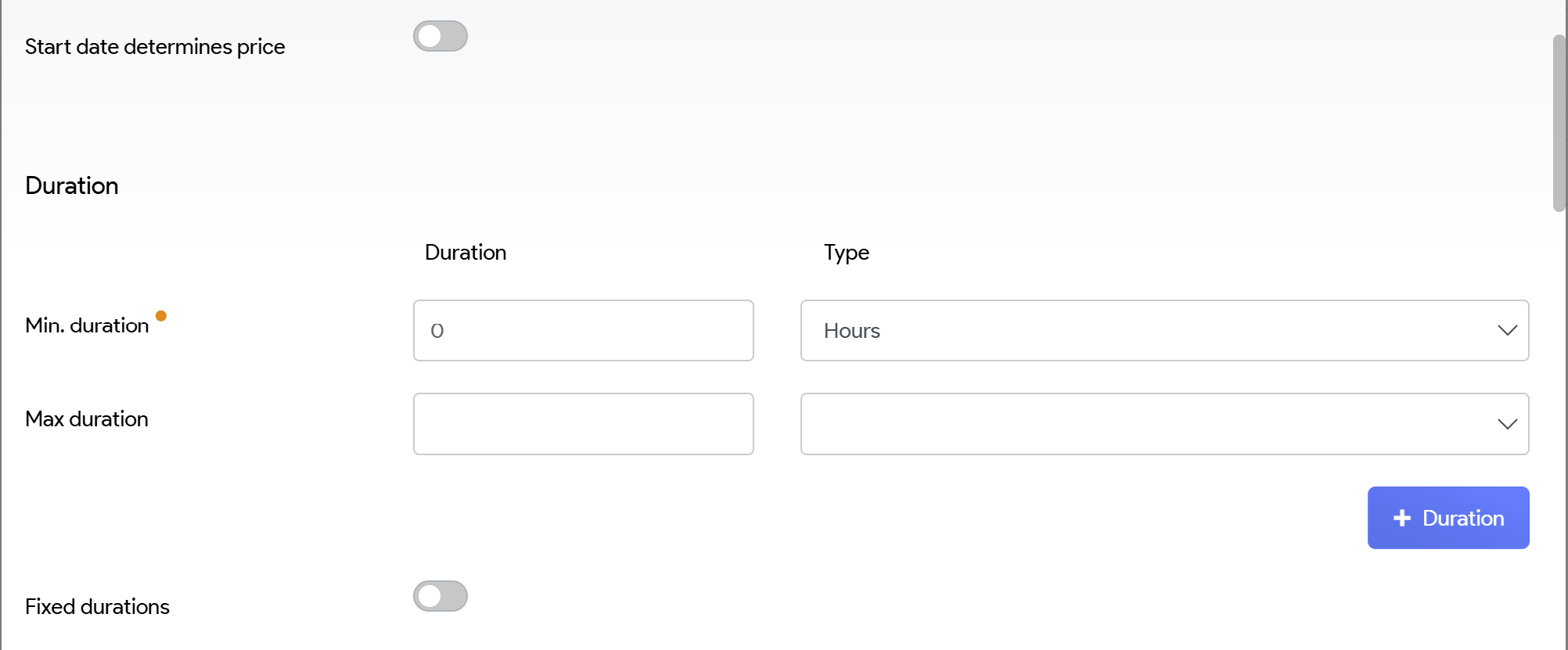
Task: Click the Type column header
Action: pyautogui.click(x=847, y=253)
